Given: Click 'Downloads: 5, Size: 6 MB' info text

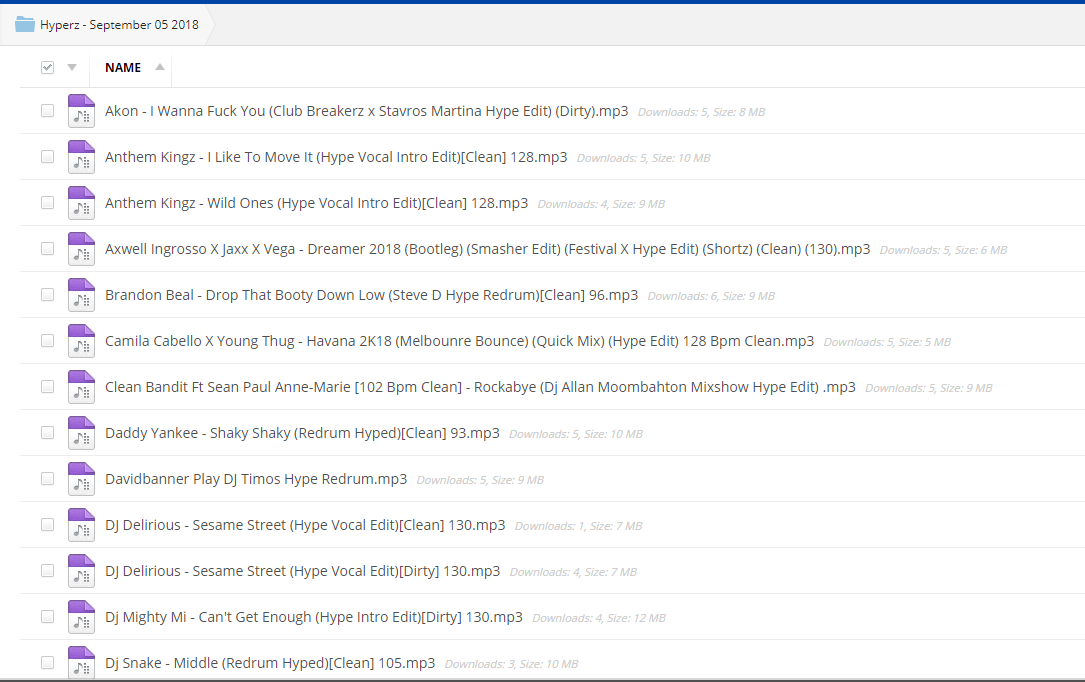Looking at the screenshot, I should [x=943, y=250].
